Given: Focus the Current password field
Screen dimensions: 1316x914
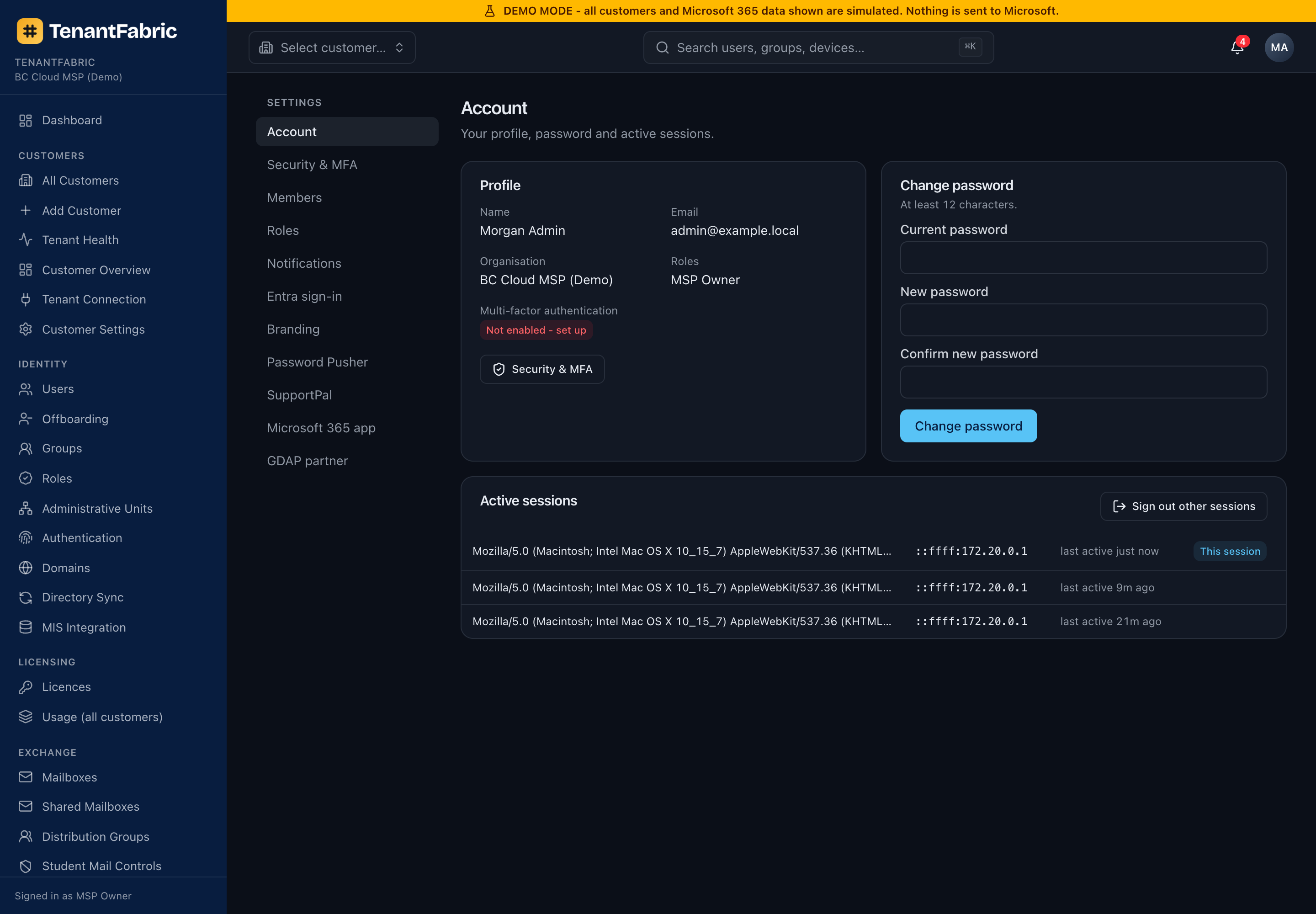Looking at the screenshot, I should click(1083, 258).
